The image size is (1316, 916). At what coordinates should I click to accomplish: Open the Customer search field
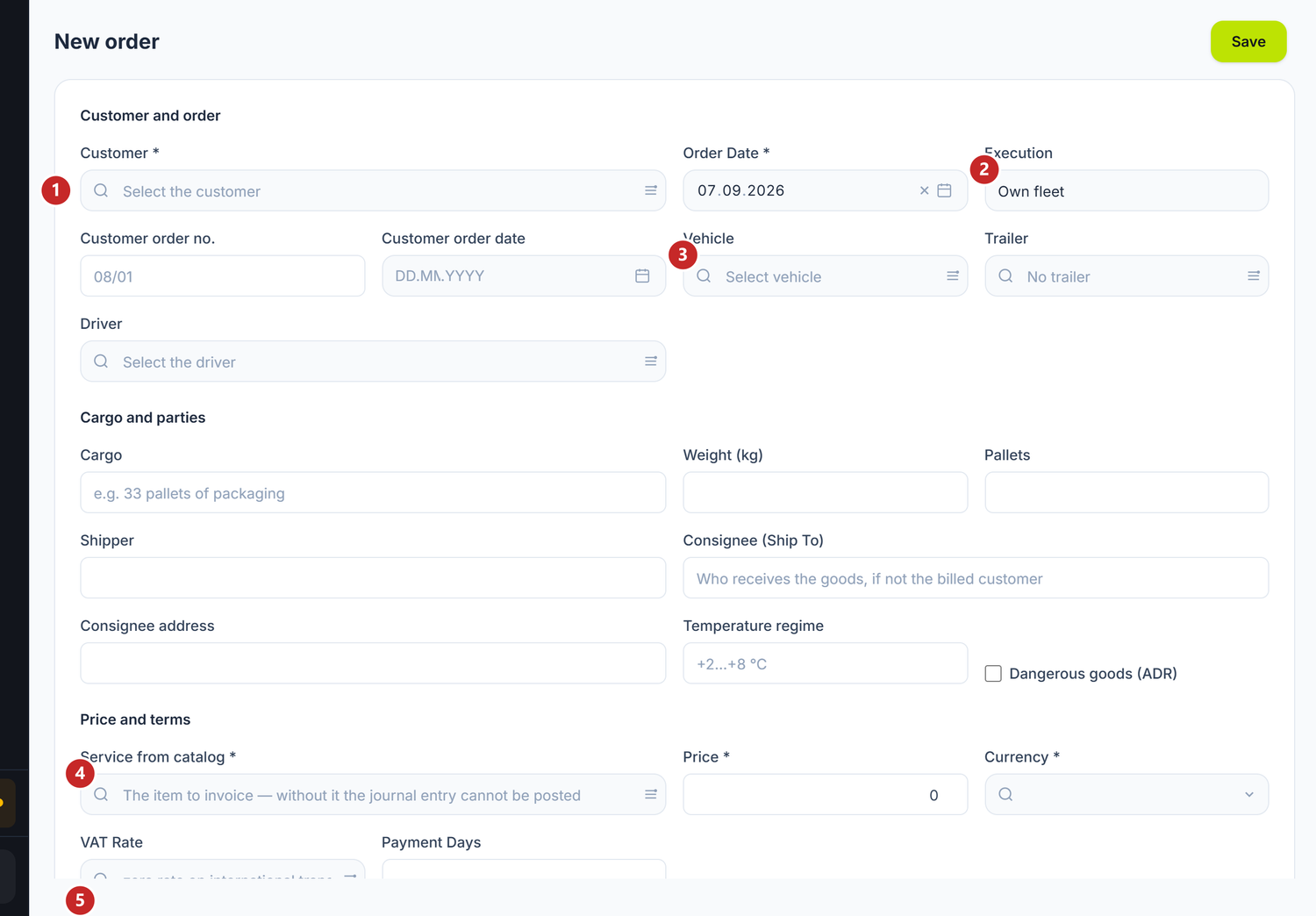tap(373, 190)
